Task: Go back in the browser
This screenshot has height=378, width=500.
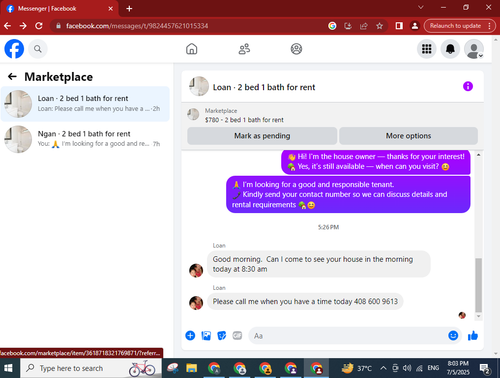Action: (x=7, y=26)
